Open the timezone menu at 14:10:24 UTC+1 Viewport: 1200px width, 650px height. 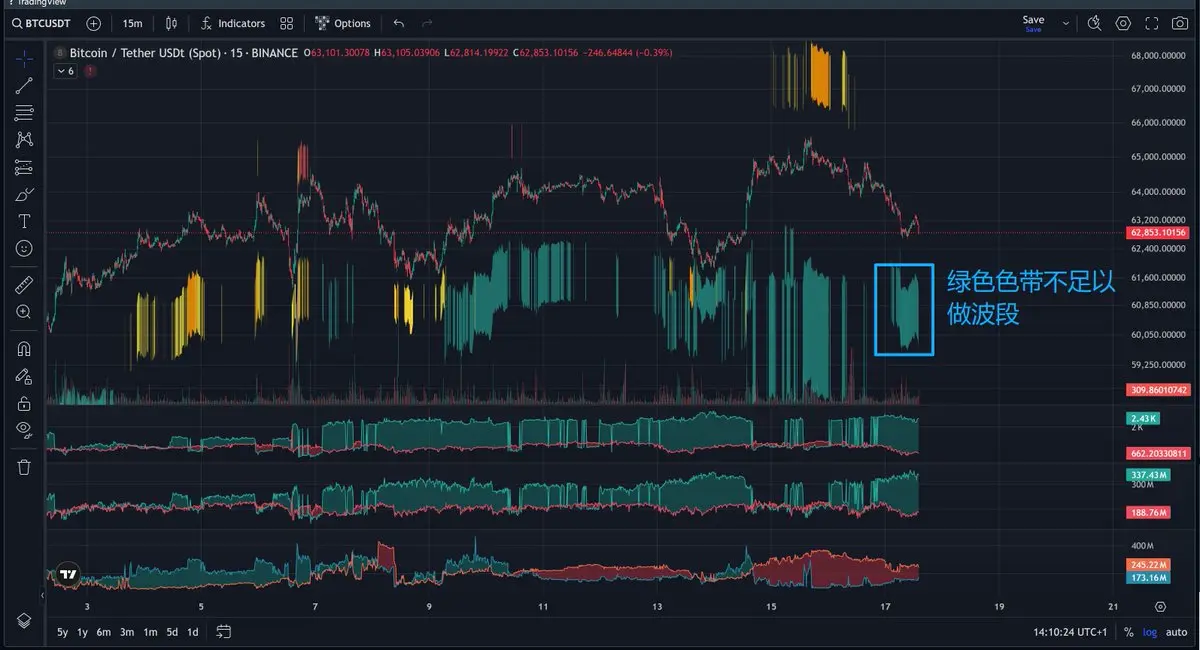1070,632
